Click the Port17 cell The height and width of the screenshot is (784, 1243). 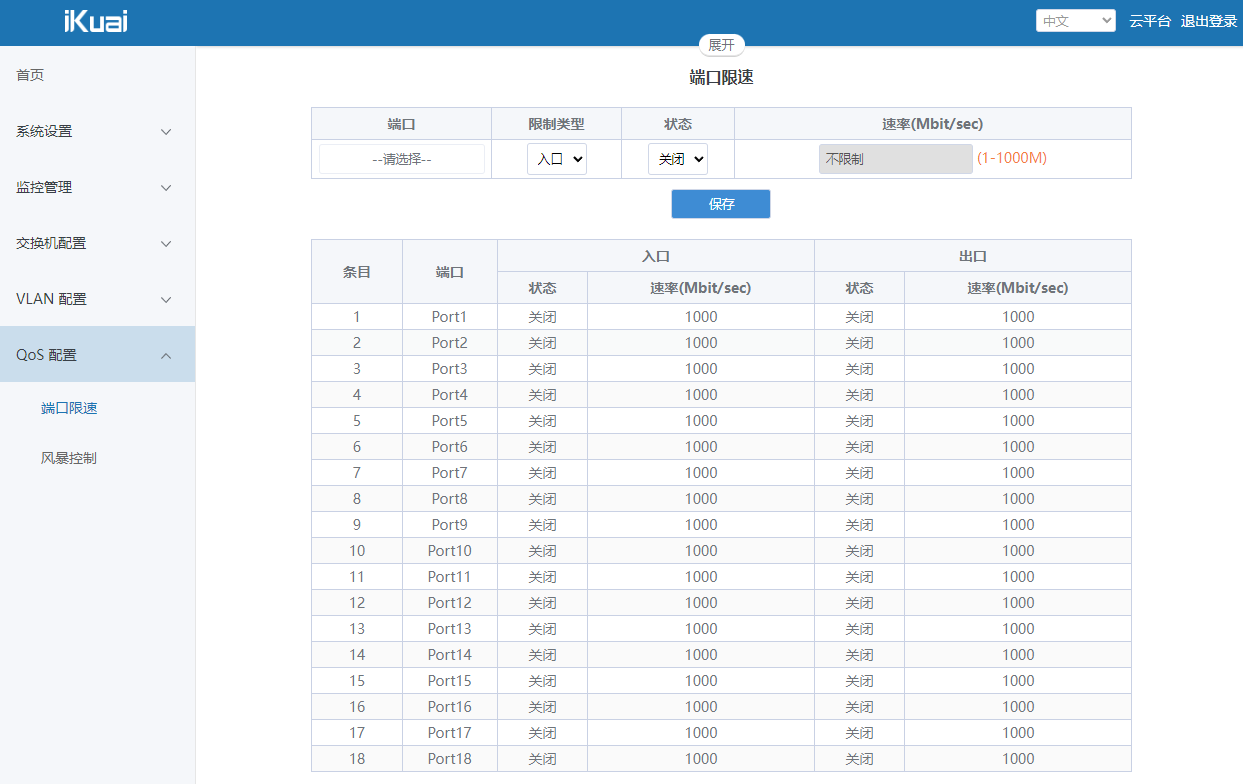click(x=450, y=733)
